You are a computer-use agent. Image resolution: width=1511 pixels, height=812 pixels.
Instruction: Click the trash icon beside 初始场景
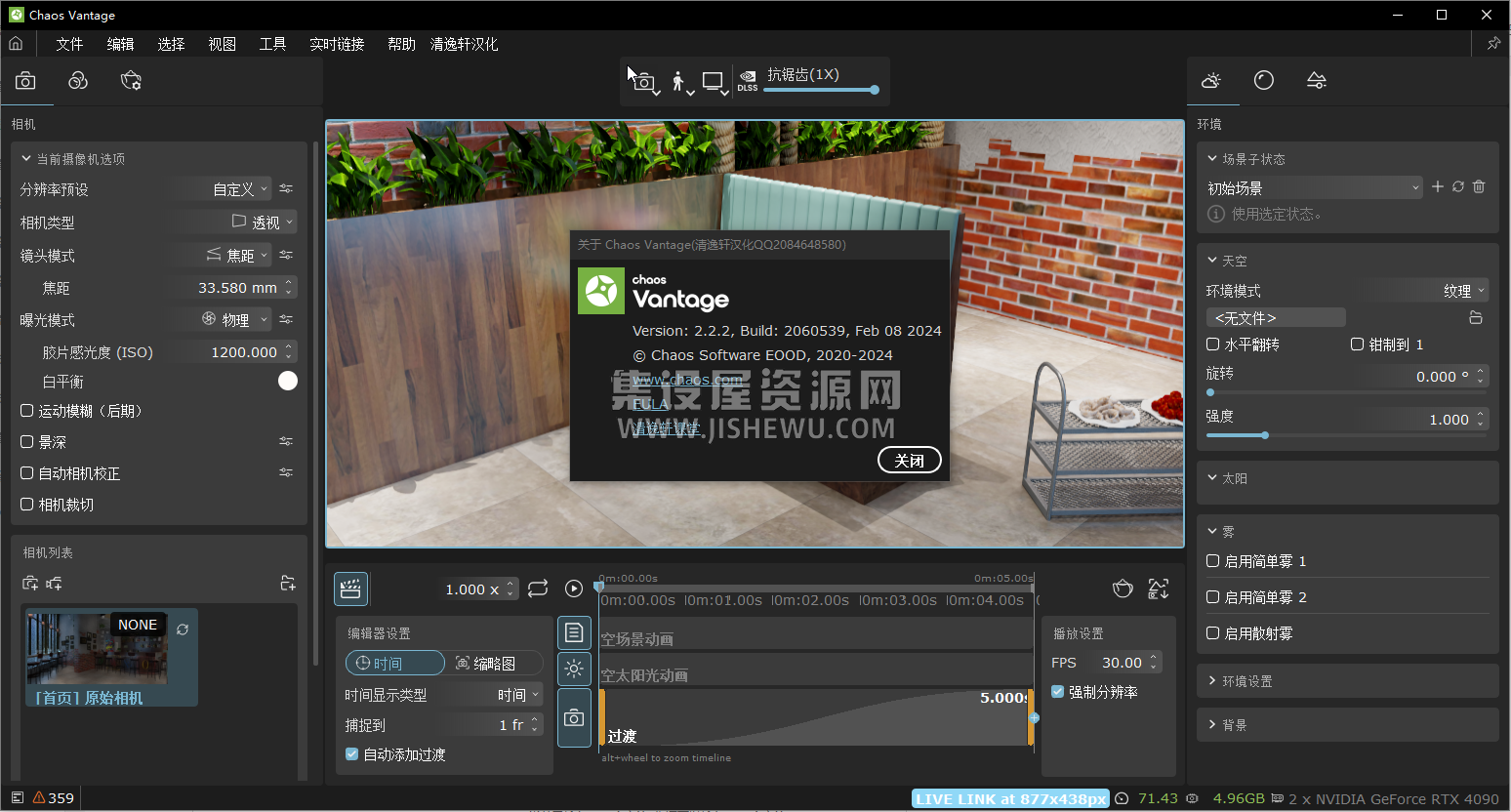1479,186
